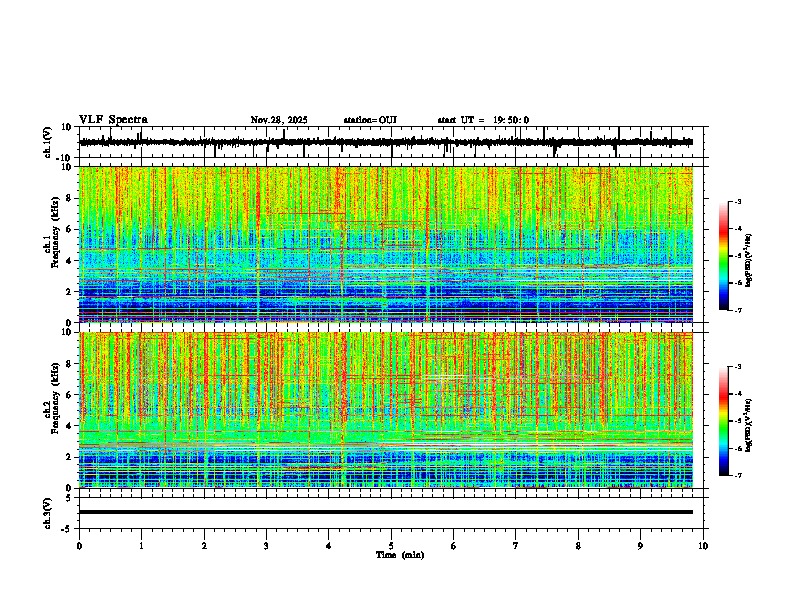
Task: Click time axis tick label "7"
Action: 516,546
